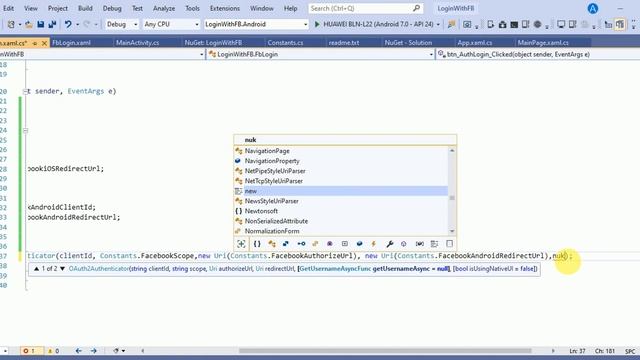Click the Search (Ctrl+Q) input field
640x360 pixels.
click(x=366, y=8)
